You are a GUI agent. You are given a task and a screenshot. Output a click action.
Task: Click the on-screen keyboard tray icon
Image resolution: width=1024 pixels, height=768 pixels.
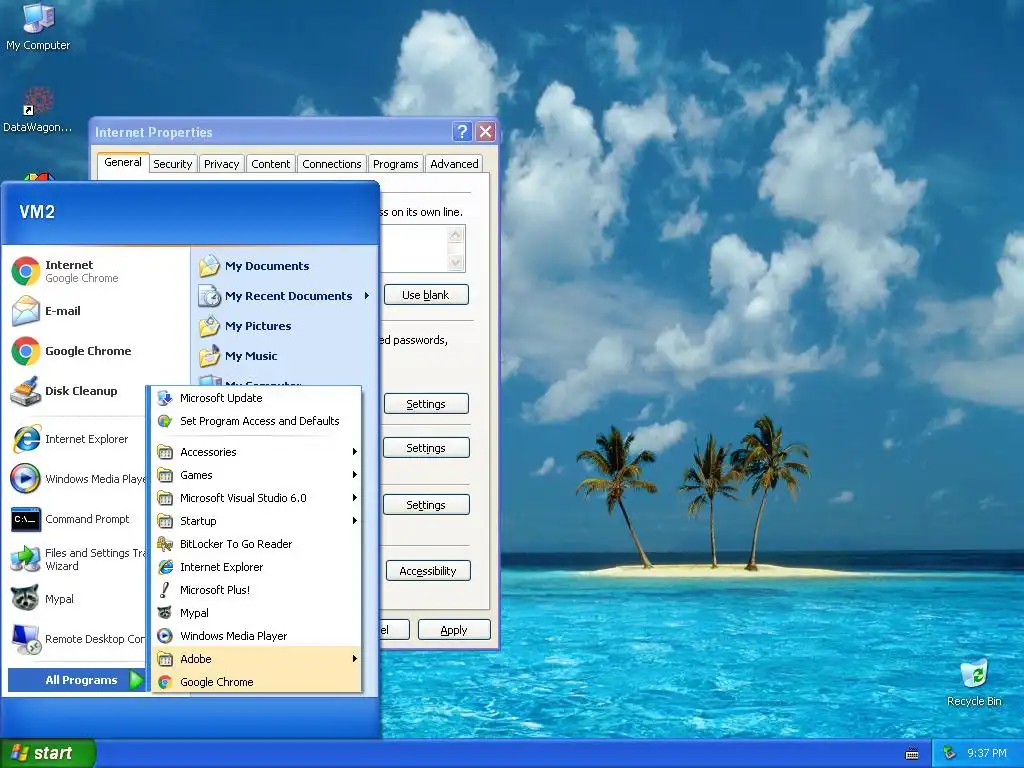click(x=912, y=754)
